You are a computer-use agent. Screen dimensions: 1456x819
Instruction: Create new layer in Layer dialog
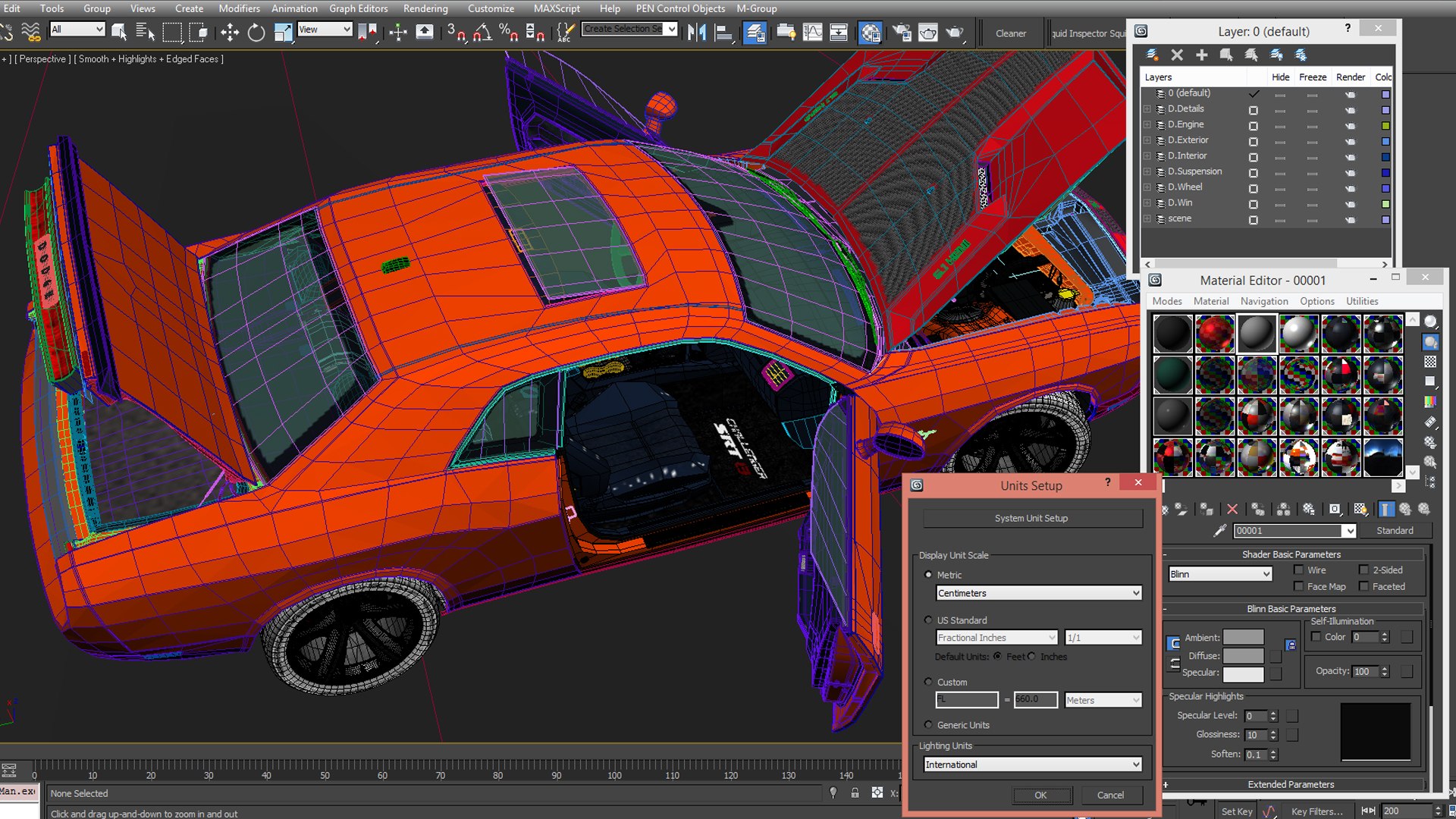tap(1152, 55)
